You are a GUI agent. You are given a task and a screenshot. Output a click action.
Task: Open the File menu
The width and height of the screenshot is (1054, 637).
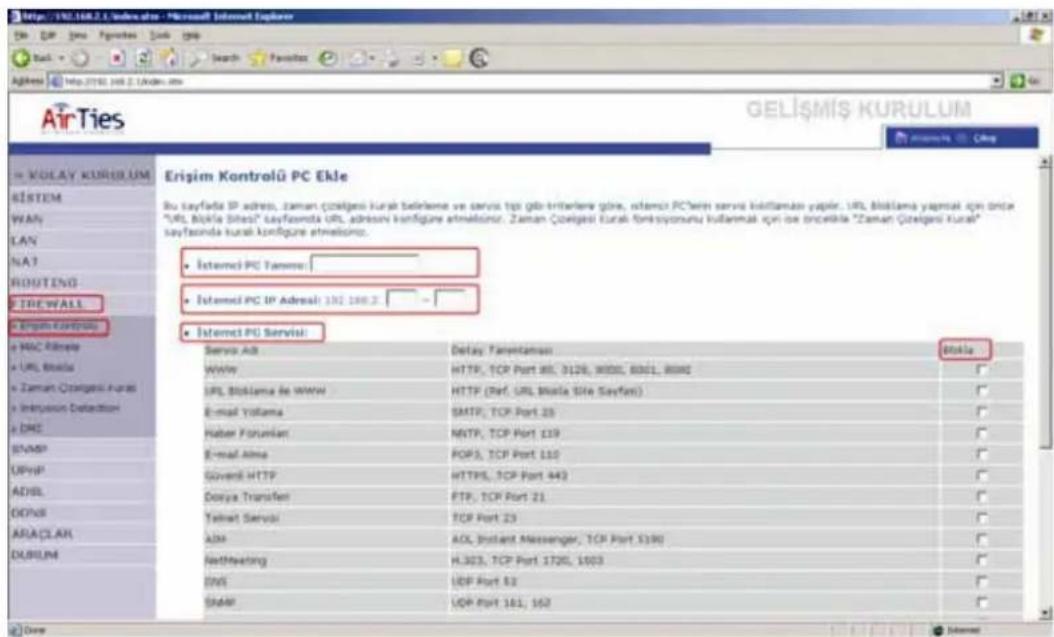[x=19, y=35]
